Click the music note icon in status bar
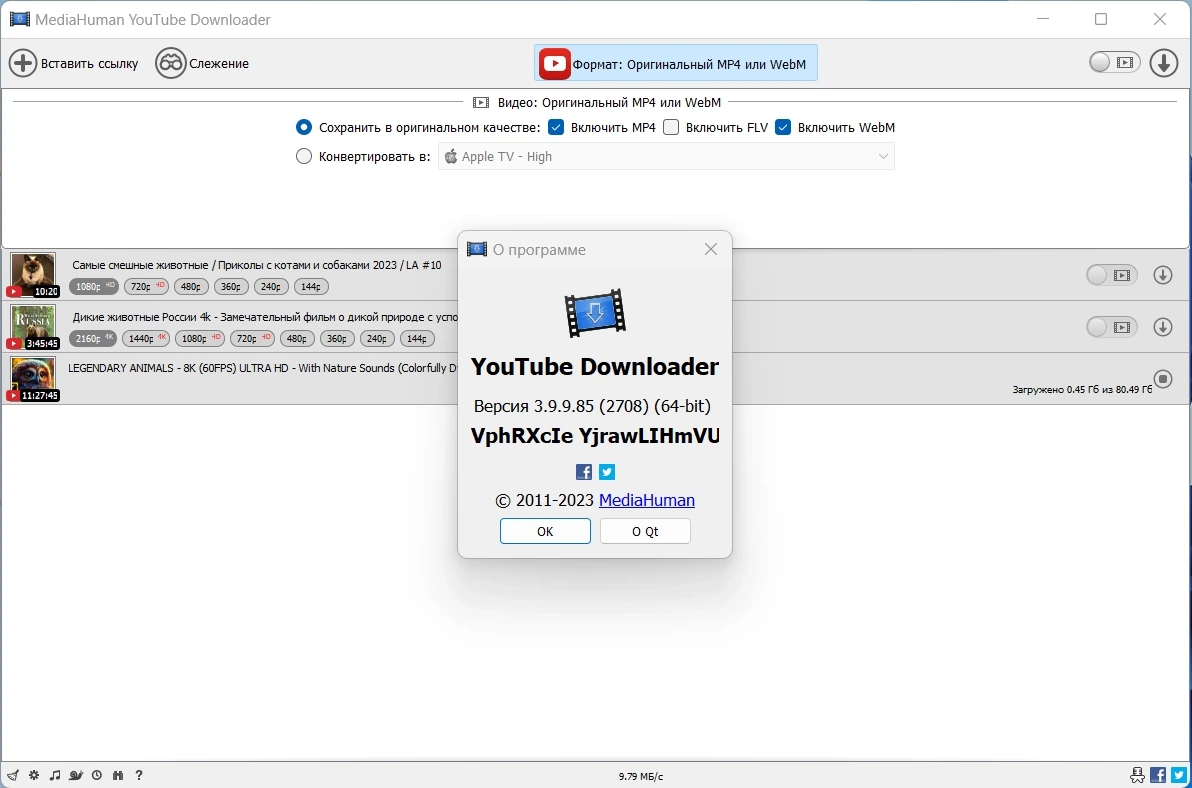 55,775
